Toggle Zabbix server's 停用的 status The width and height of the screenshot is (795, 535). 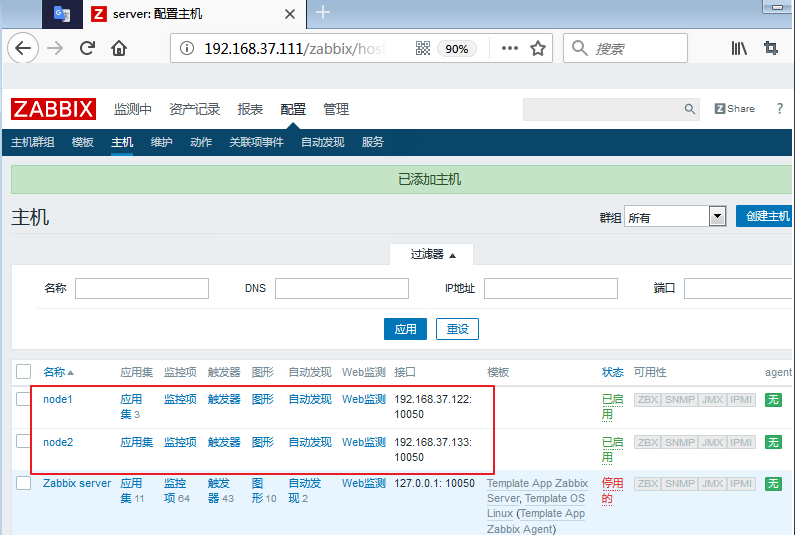[612, 491]
